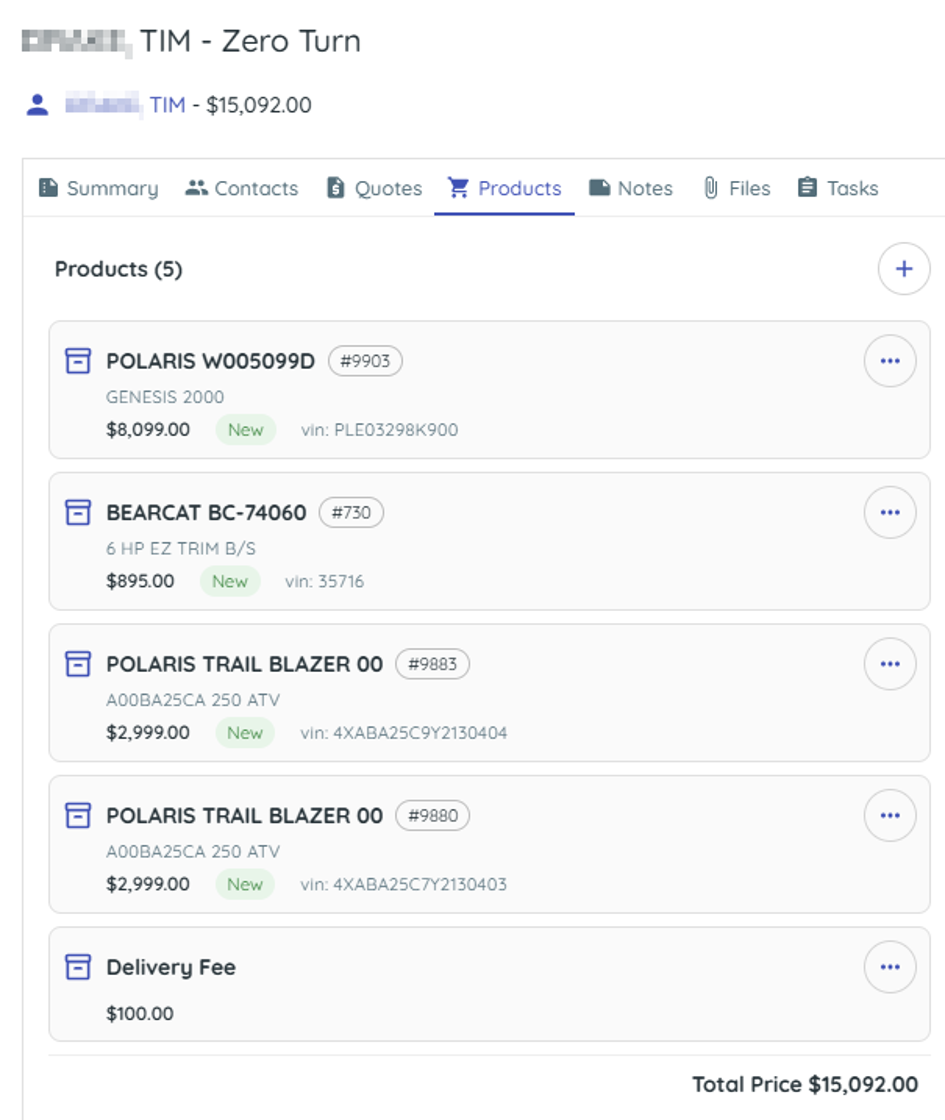Viewport: 945px width, 1120px height.
Task: Click the Notes tab note icon
Action: (599, 187)
